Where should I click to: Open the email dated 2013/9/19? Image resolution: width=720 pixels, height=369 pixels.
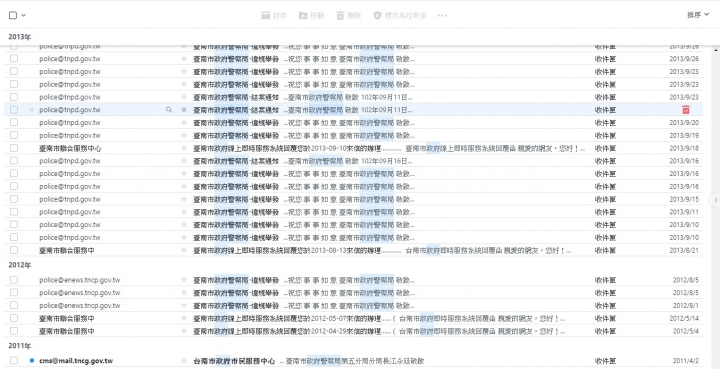(354, 135)
